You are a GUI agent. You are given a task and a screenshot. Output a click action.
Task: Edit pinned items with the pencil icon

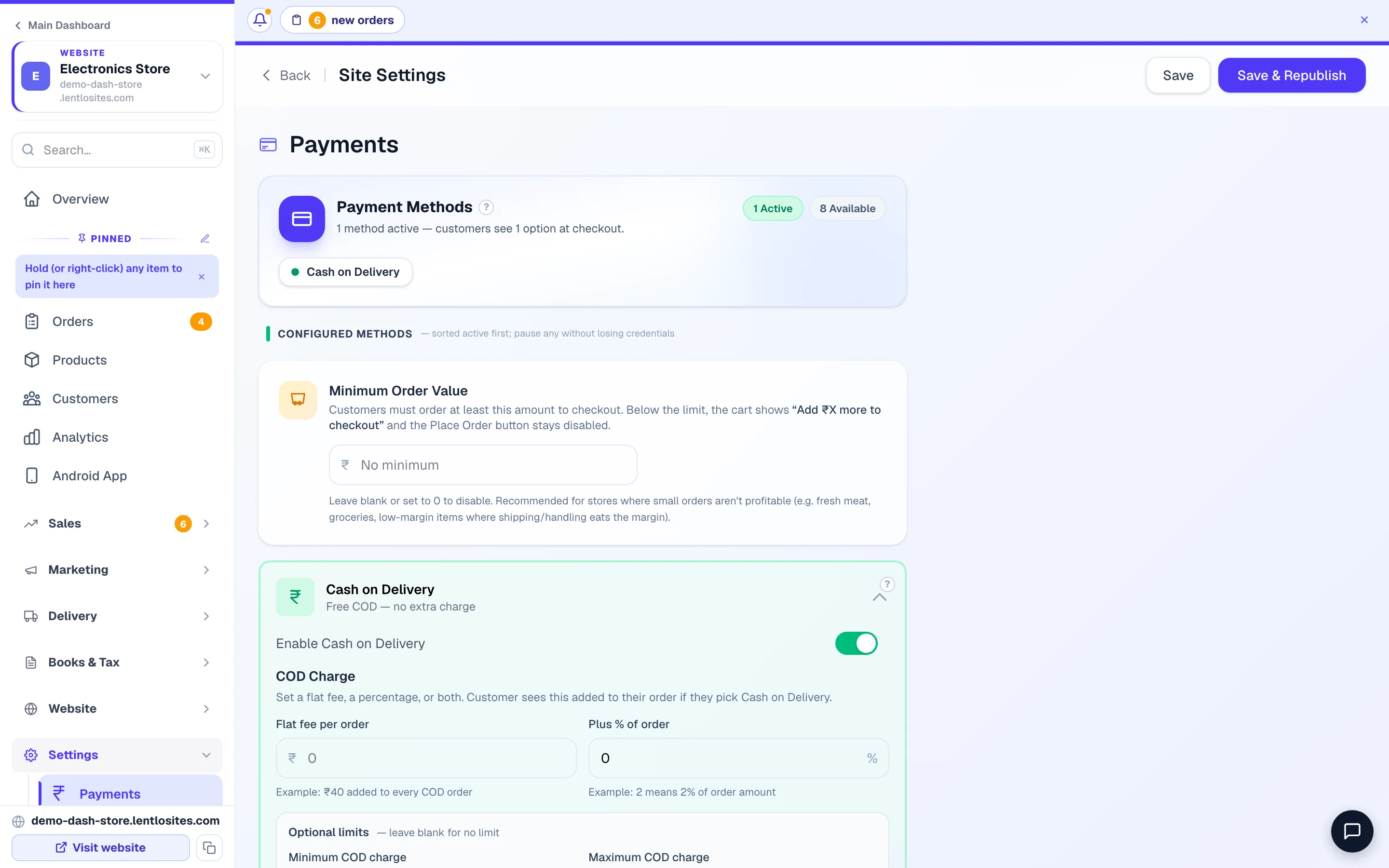point(205,238)
